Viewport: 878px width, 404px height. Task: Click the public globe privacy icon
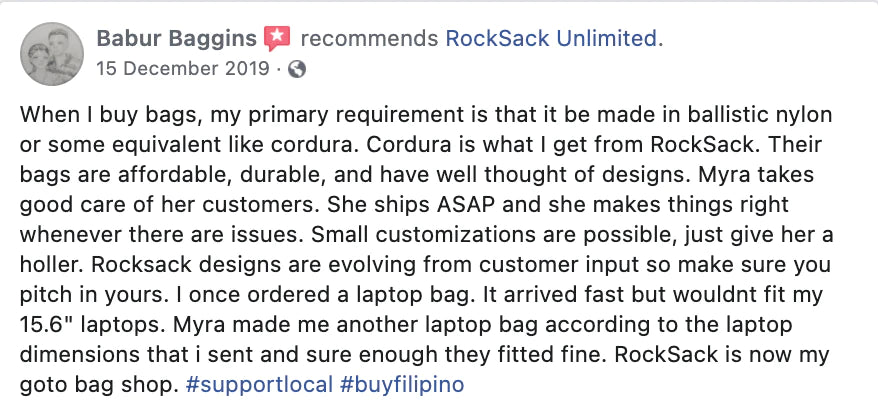[x=296, y=70]
